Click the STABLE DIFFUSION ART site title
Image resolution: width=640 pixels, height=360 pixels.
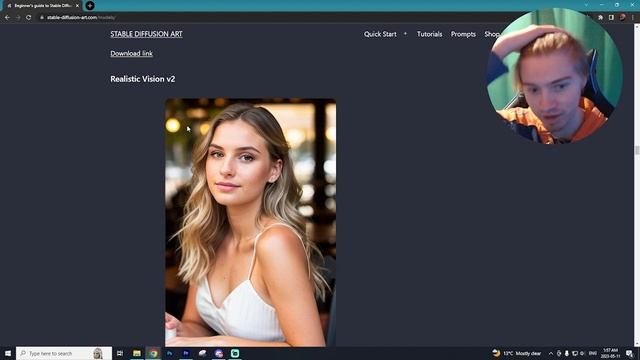(146, 34)
